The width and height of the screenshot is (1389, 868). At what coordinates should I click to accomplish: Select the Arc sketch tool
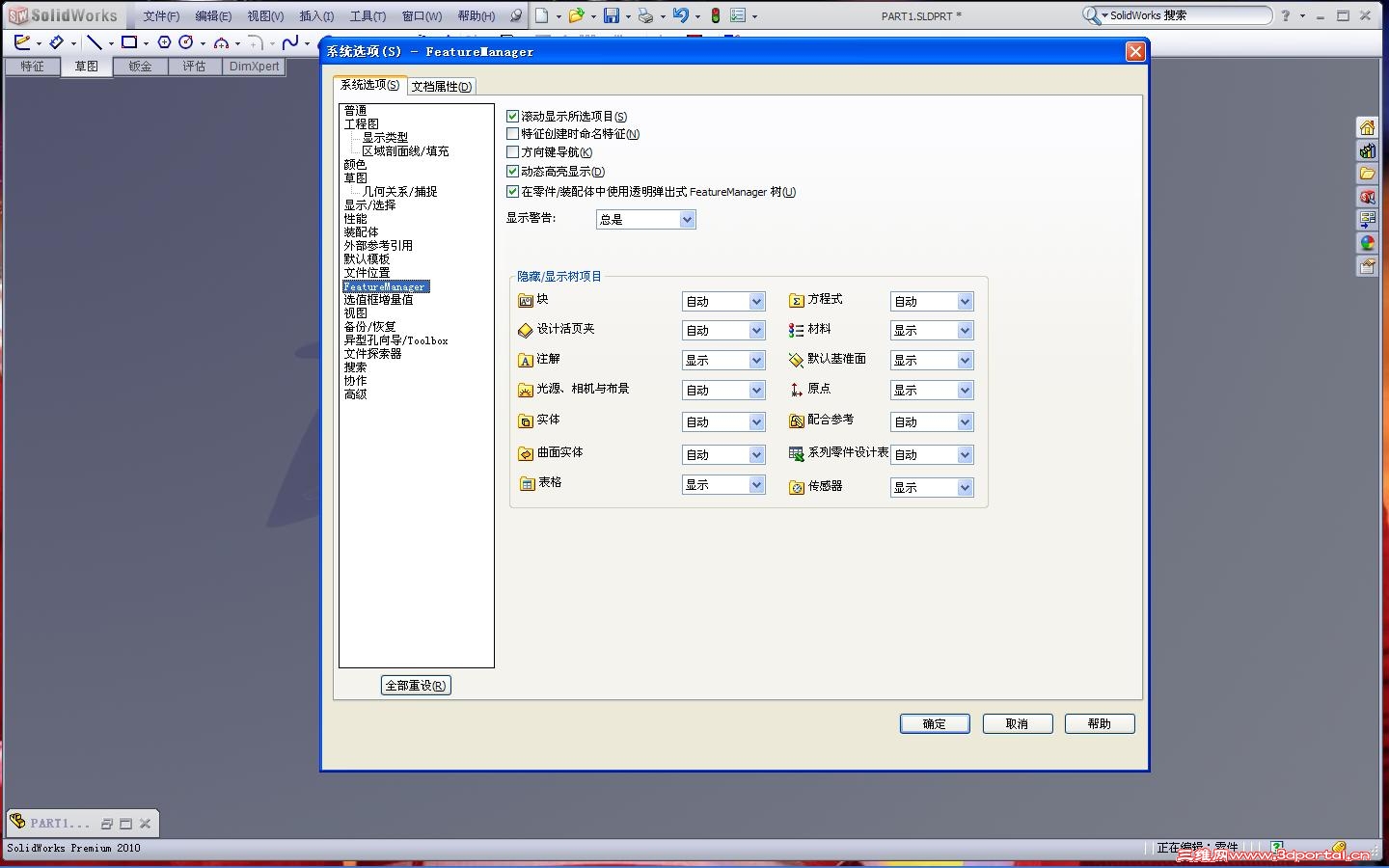pyautogui.click(x=222, y=42)
